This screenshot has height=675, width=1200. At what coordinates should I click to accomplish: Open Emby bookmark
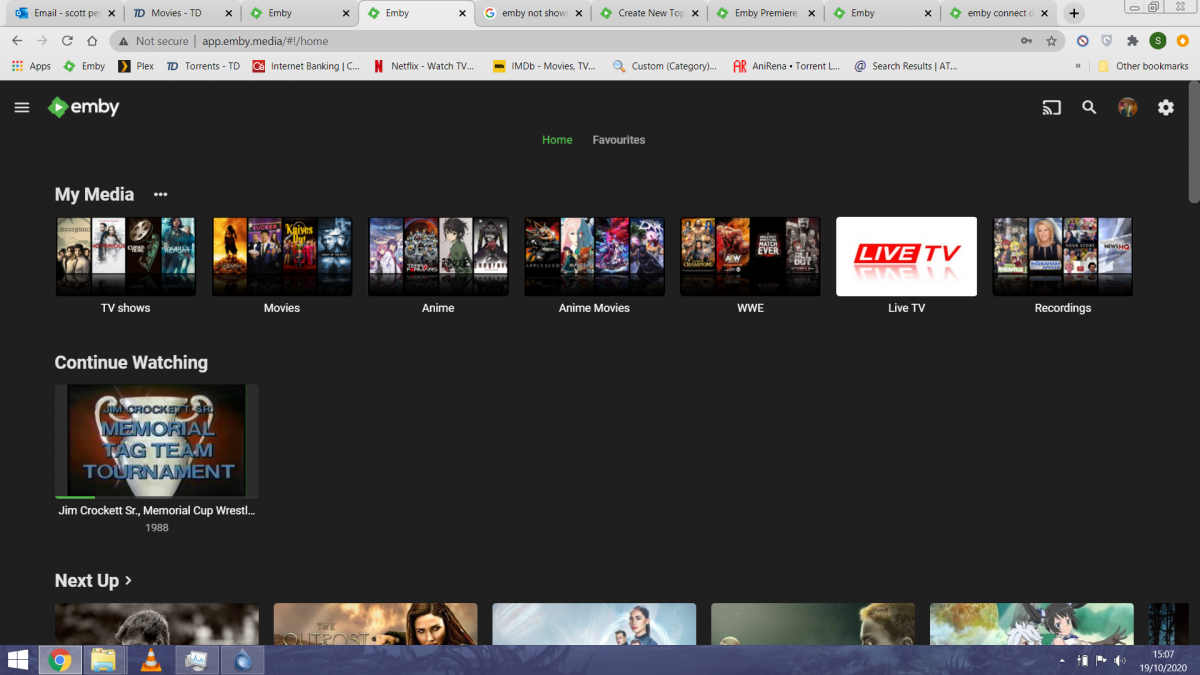pos(84,66)
